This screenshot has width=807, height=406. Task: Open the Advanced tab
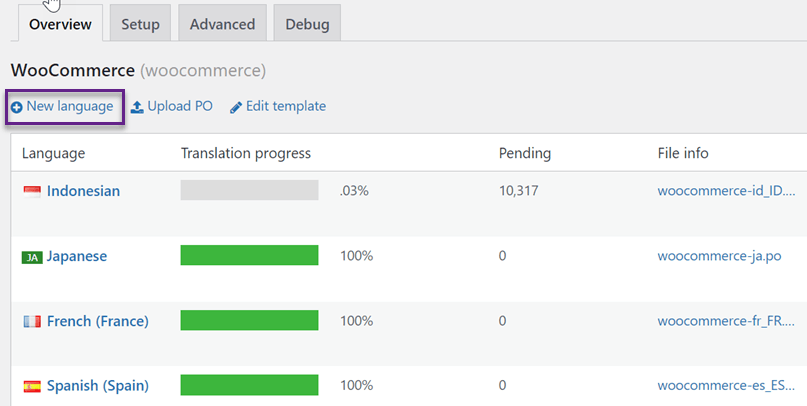(222, 24)
